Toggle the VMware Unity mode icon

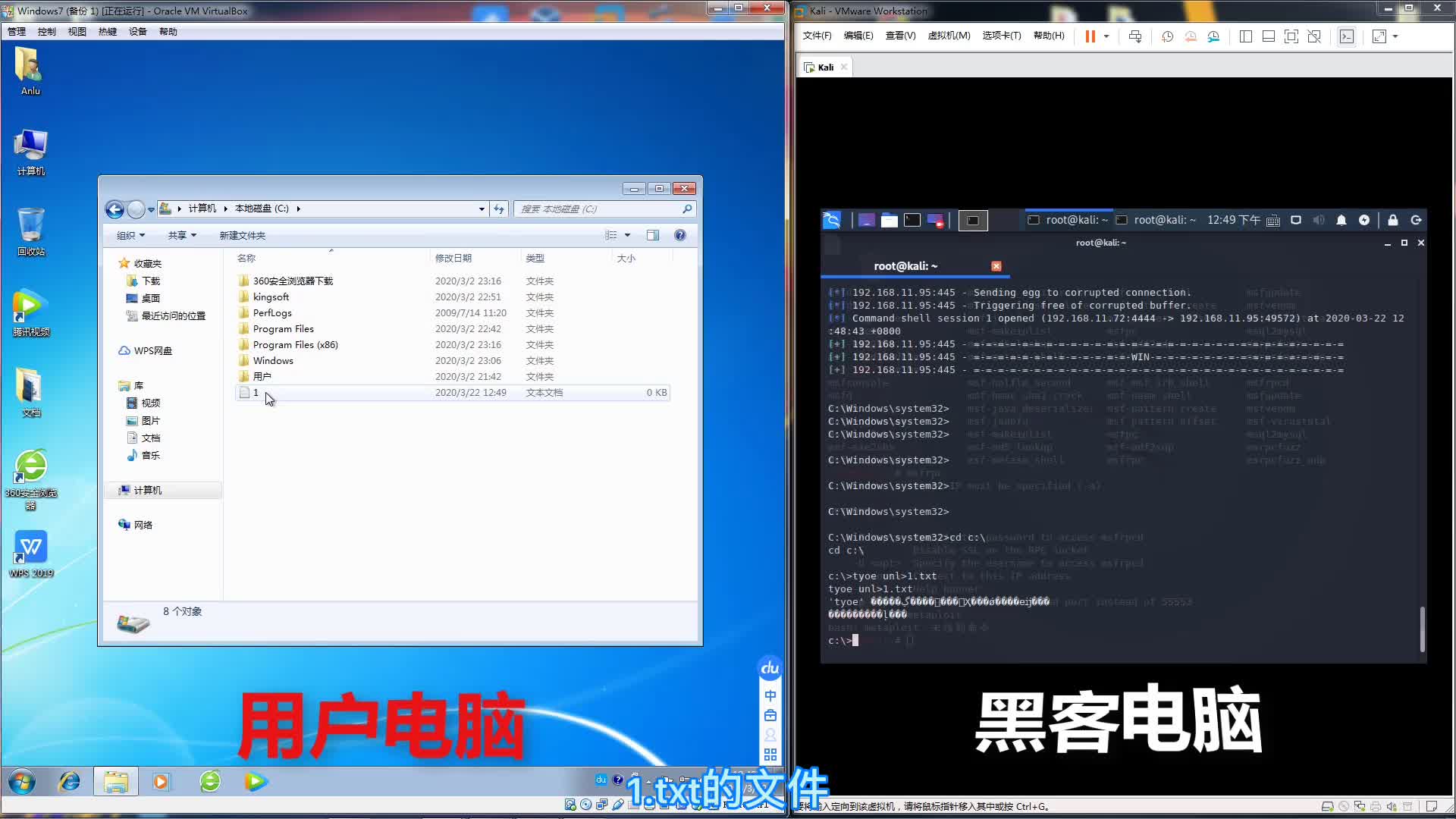[1314, 36]
